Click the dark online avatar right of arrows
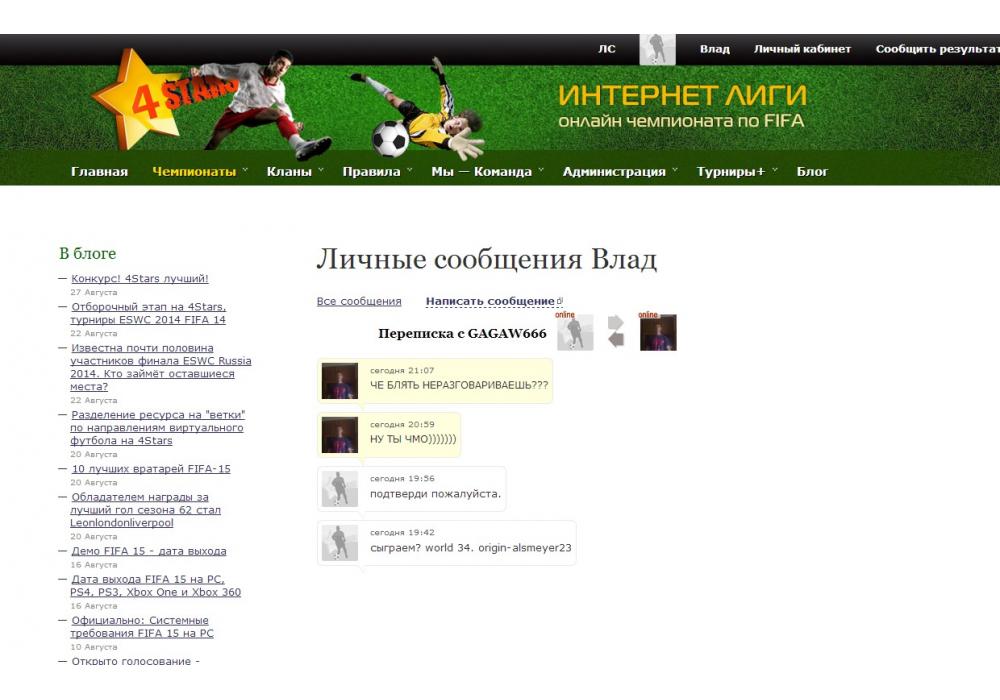1000x700 pixels. pyautogui.click(x=658, y=333)
